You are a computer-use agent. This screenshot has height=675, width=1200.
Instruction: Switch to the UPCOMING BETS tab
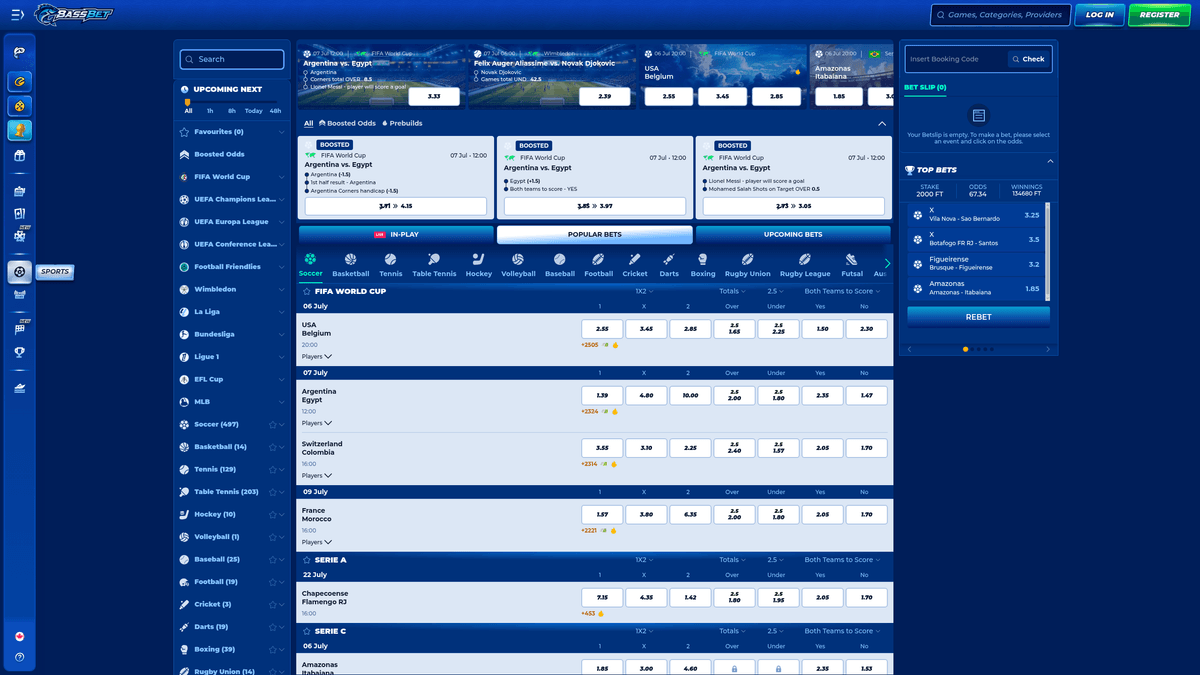click(x=793, y=234)
